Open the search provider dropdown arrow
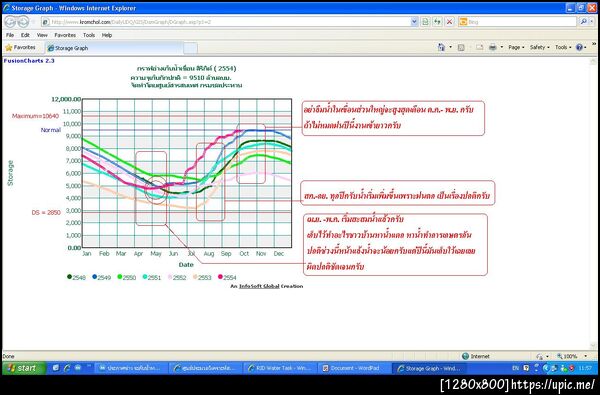 pos(592,22)
